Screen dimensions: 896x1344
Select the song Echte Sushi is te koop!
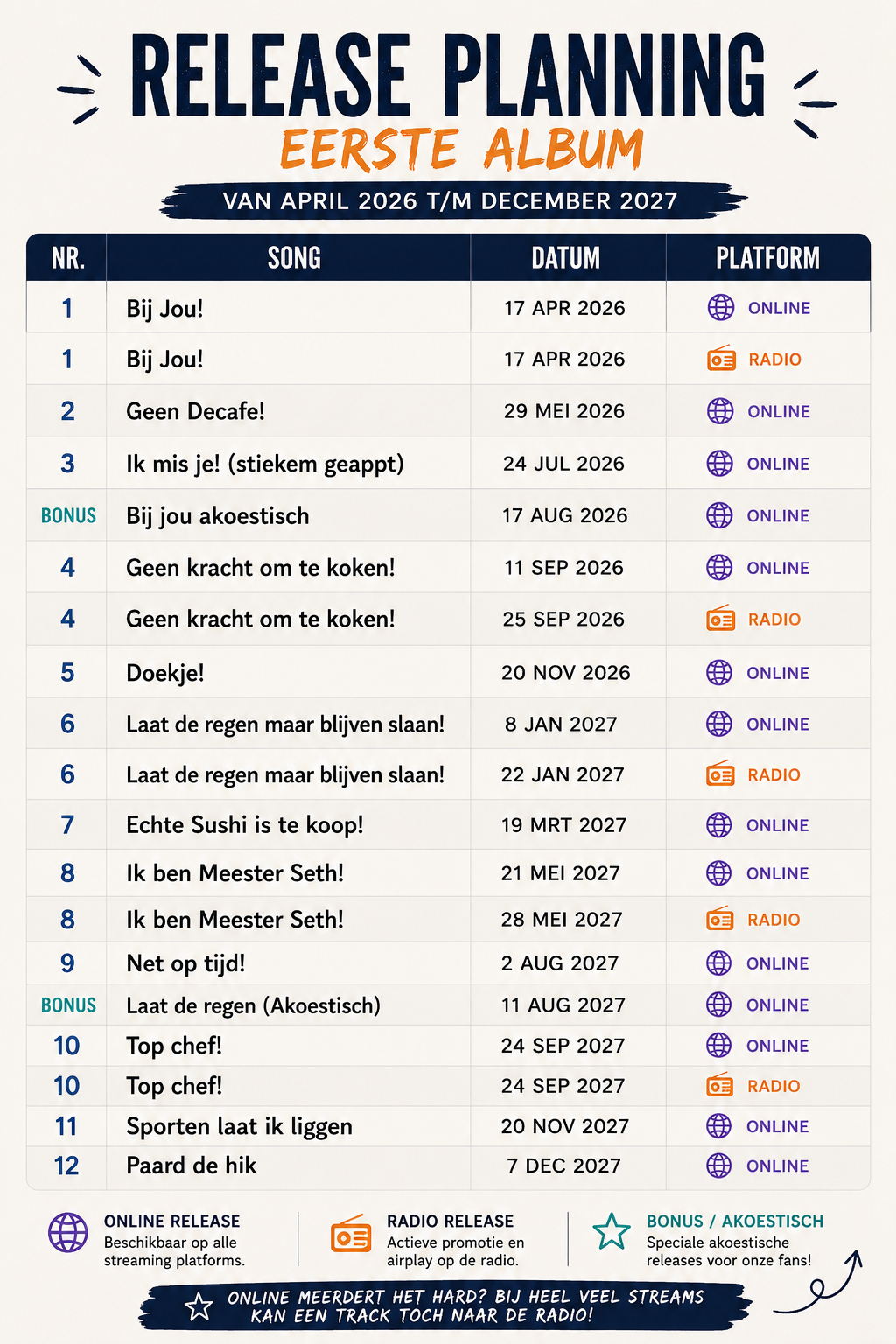(x=245, y=825)
